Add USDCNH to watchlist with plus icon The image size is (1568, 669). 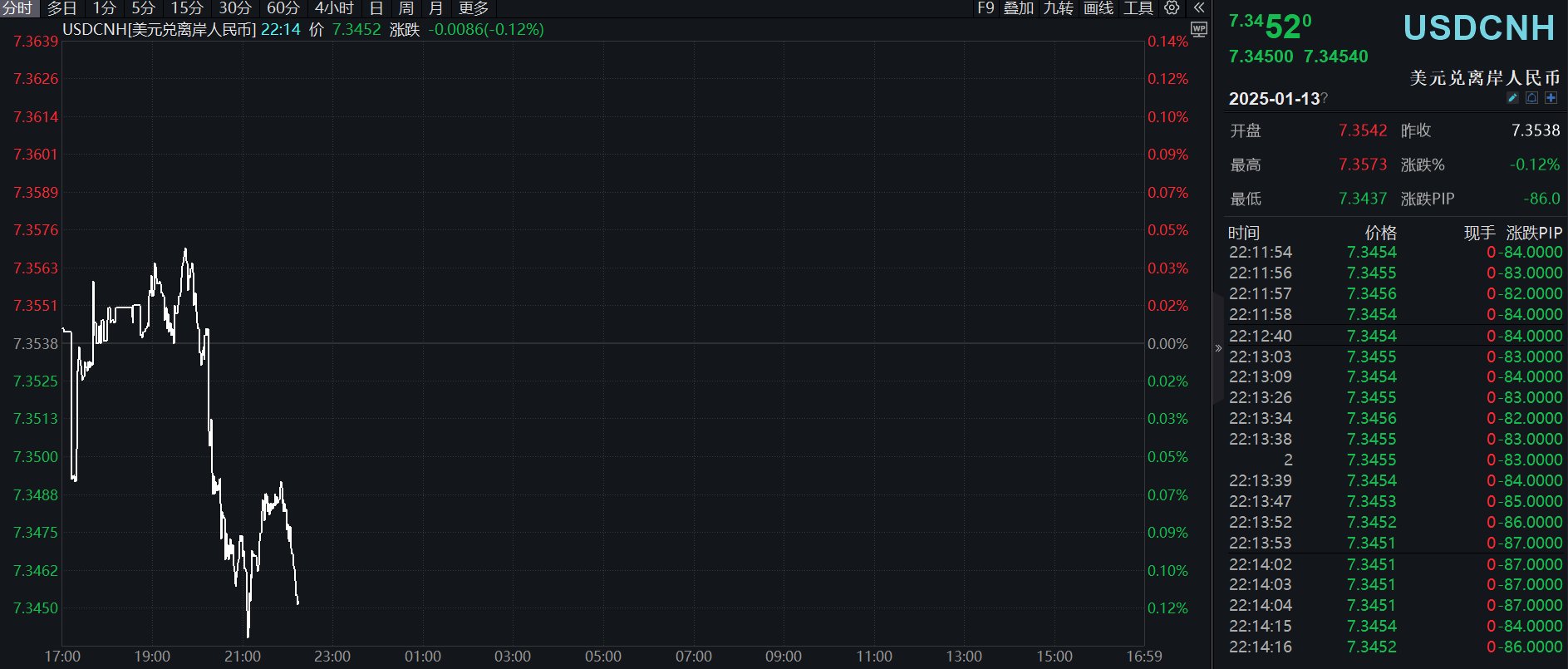point(1551,98)
